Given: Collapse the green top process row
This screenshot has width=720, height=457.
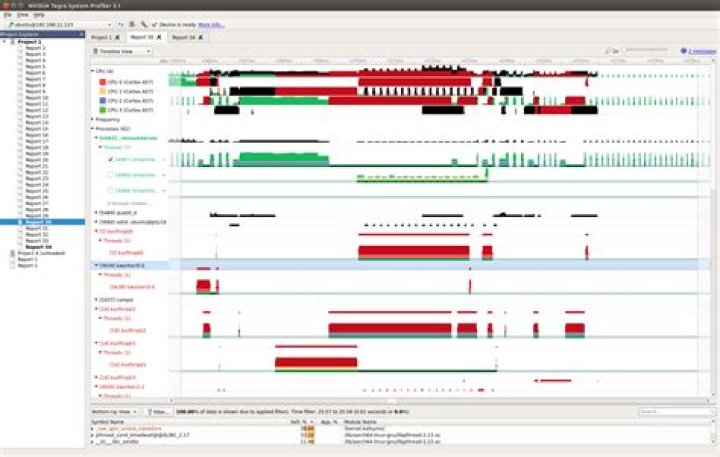Looking at the screenshot, I should pyautogui.click(x=96, y=138).
